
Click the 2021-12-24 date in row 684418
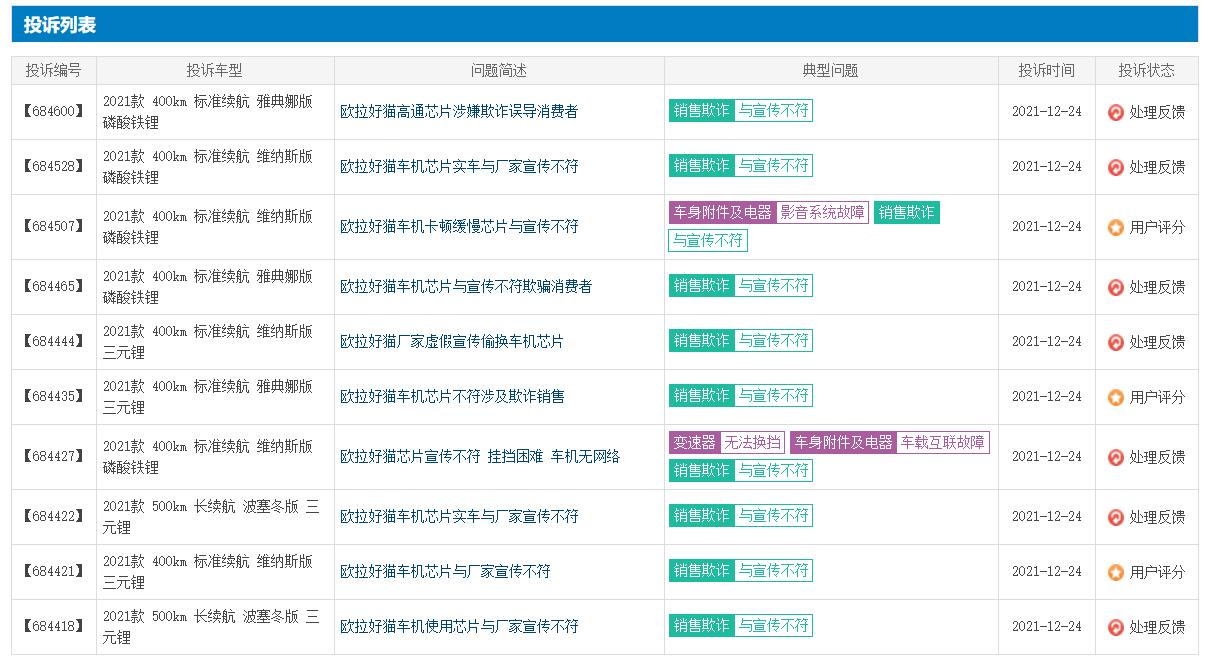(1047, 627)
